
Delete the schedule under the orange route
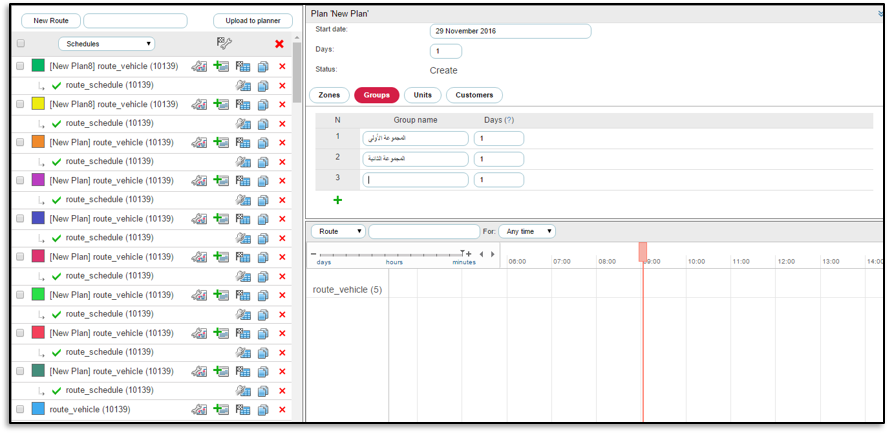click(x=282, y=162)
